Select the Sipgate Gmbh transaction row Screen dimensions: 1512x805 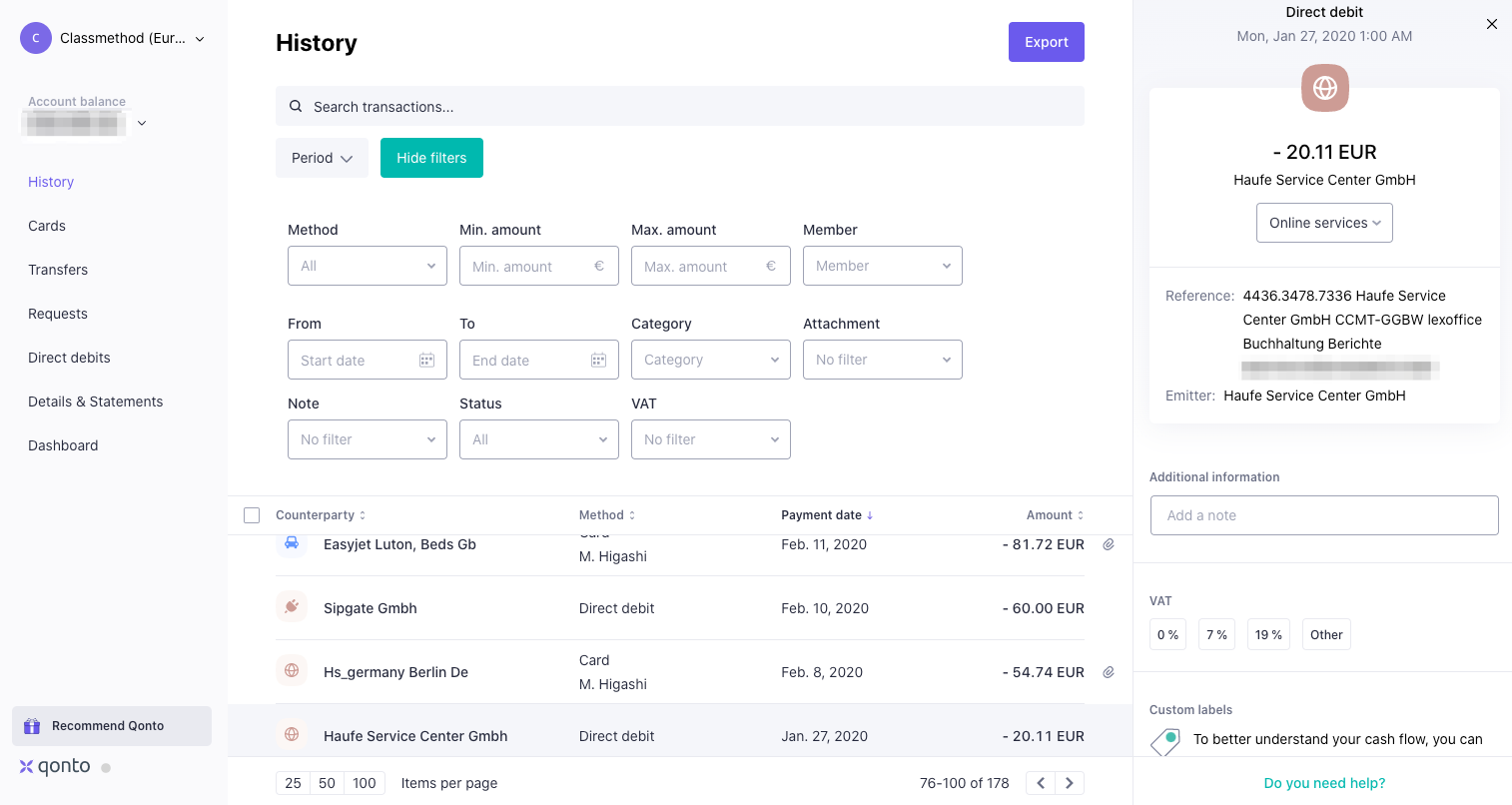pyautogui.click(x=680, y=608)
